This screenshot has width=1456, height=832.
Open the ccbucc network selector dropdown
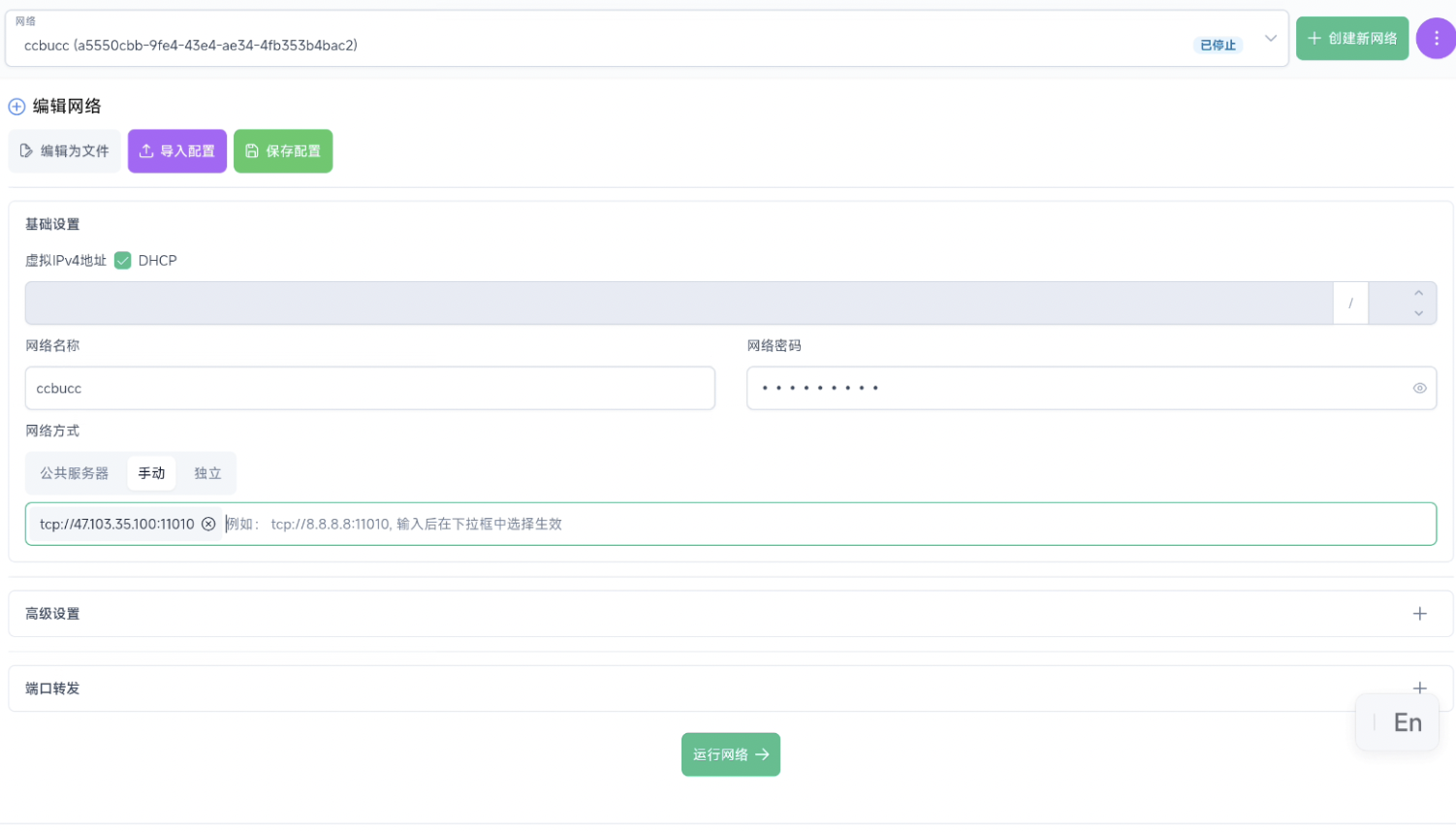pyautogui.click(x=1270, y=39)
